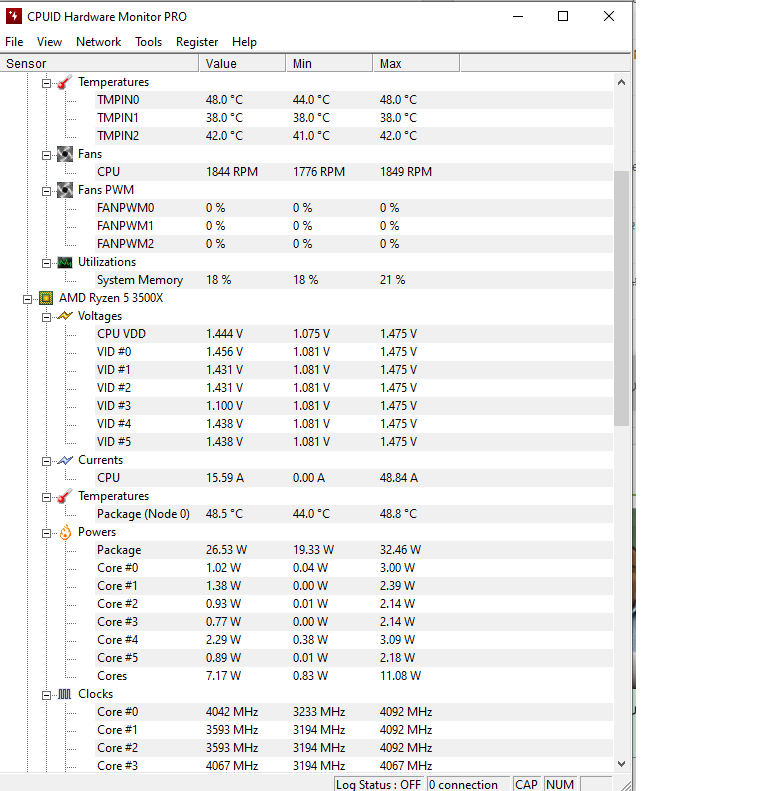Viewport: 768px width, 791px height.
Task: Select the Package (Node 0) row
Action: [x=354, y=514]
